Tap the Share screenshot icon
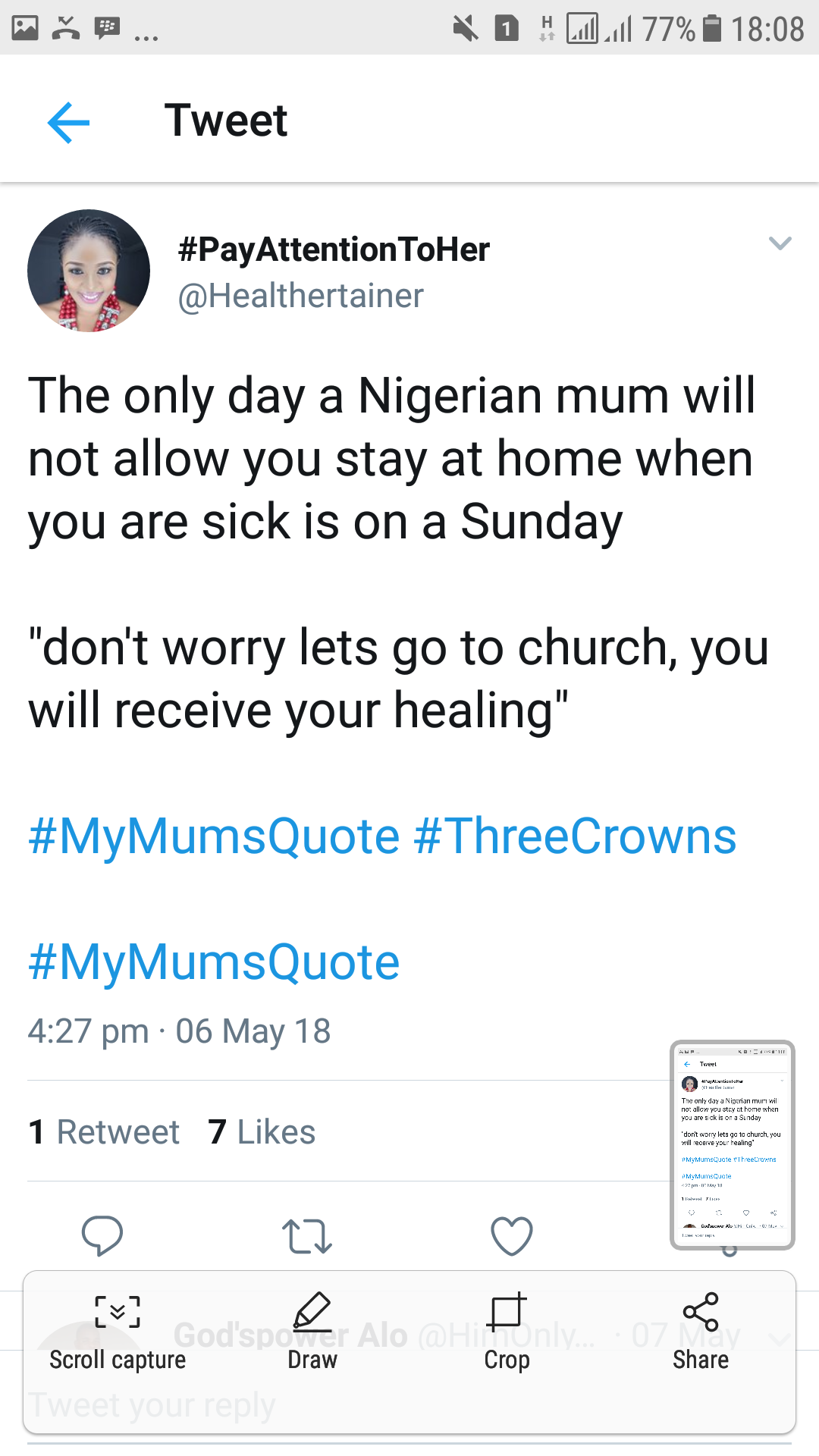The image size is (819, 1456). click(x=701, y=1331)
